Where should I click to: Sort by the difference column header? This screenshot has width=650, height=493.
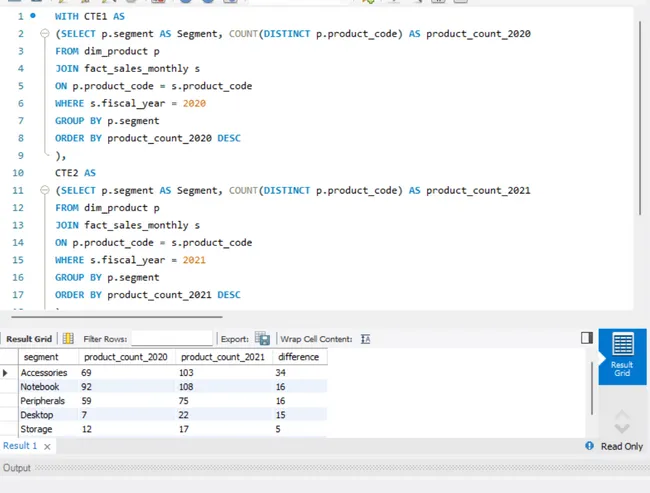(x=300, y=357)
